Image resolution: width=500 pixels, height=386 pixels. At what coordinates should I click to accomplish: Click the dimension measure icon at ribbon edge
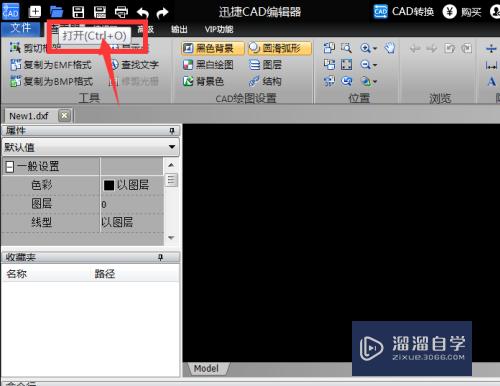coord(491,65)
